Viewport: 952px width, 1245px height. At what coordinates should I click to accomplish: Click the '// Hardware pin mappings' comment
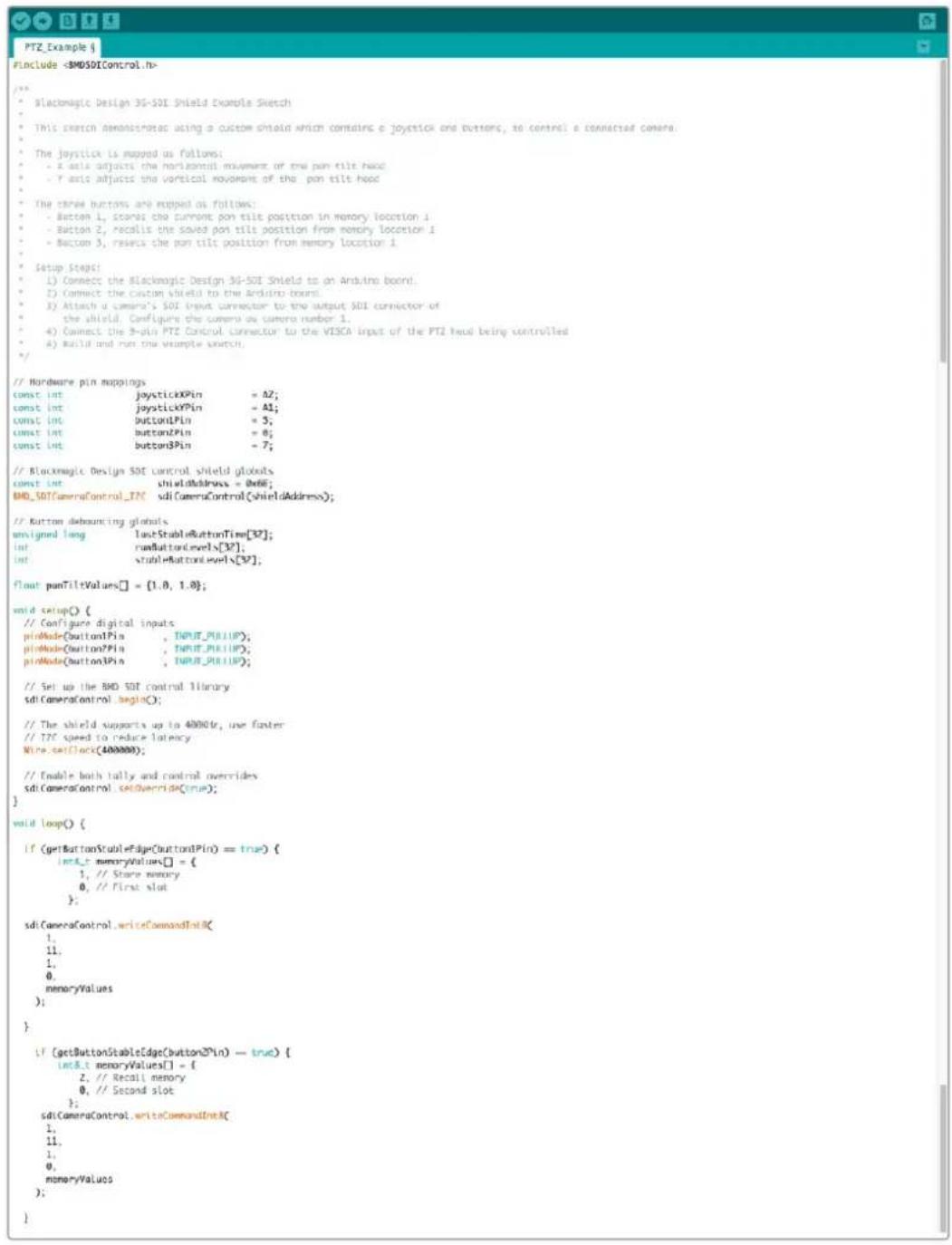coord(80,382)
